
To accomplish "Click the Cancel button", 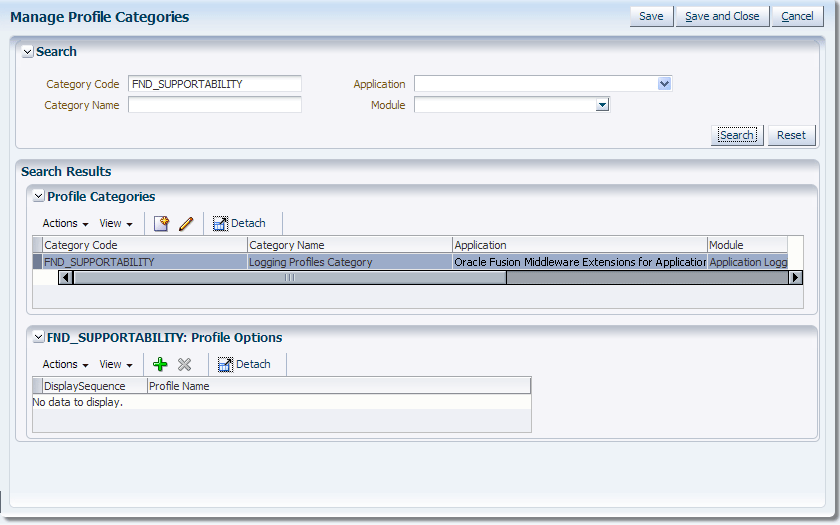I will [x=797, y=17].
